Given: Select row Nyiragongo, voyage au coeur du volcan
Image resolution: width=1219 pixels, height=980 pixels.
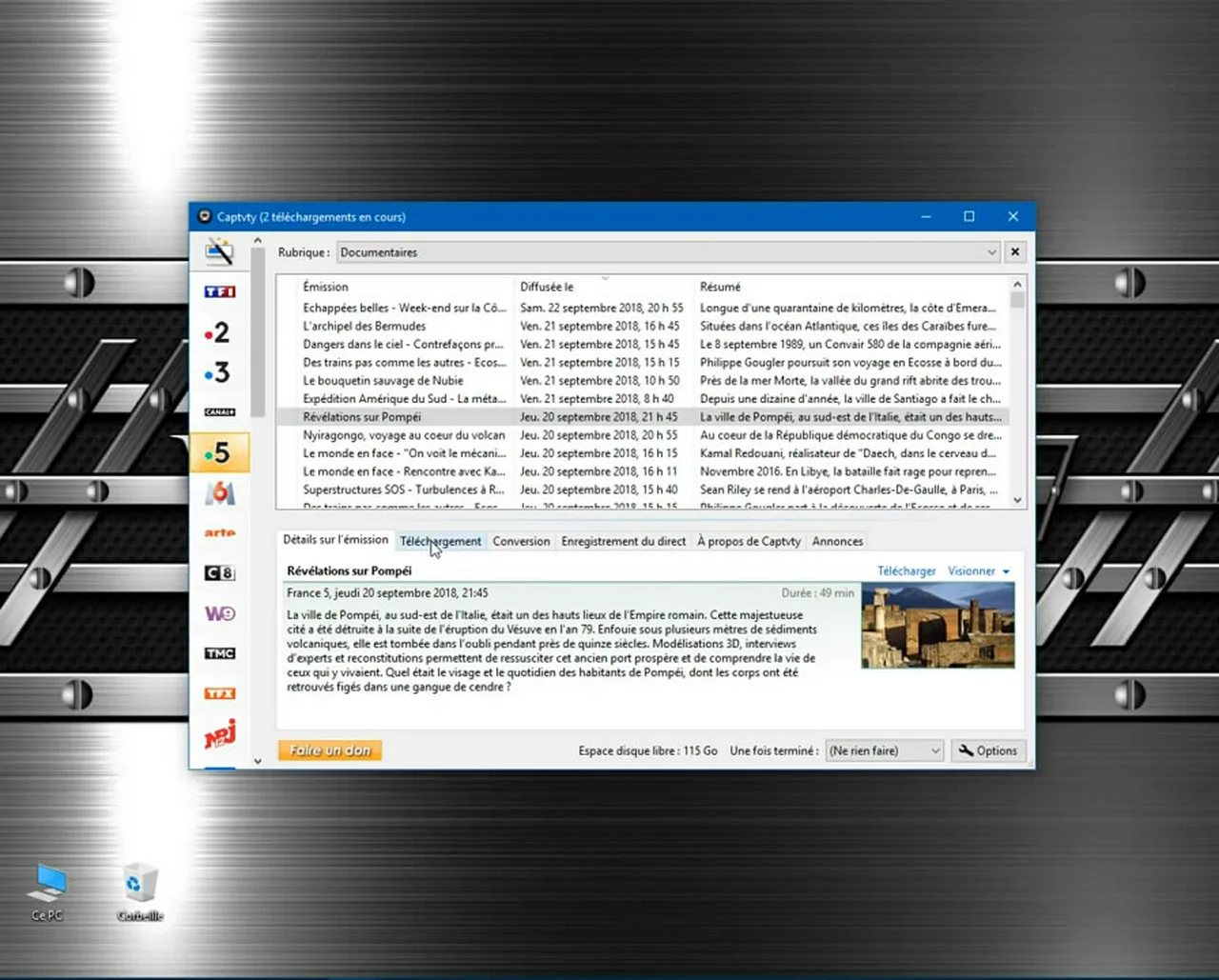Looking at the screenshot, I should pyautogui.click(x=642, y=434).
